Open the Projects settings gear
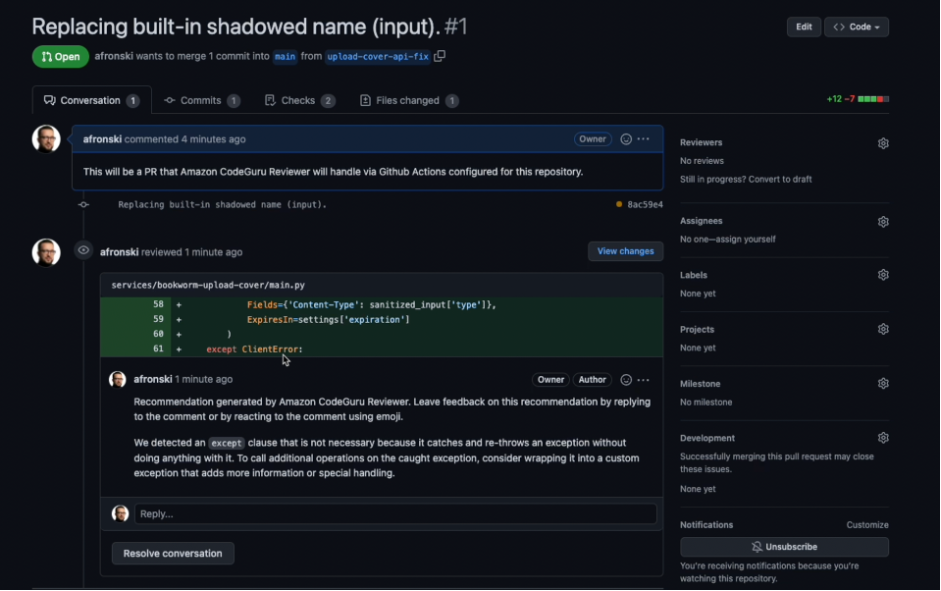This screenshot has height=591, width=941. (883, 329)
